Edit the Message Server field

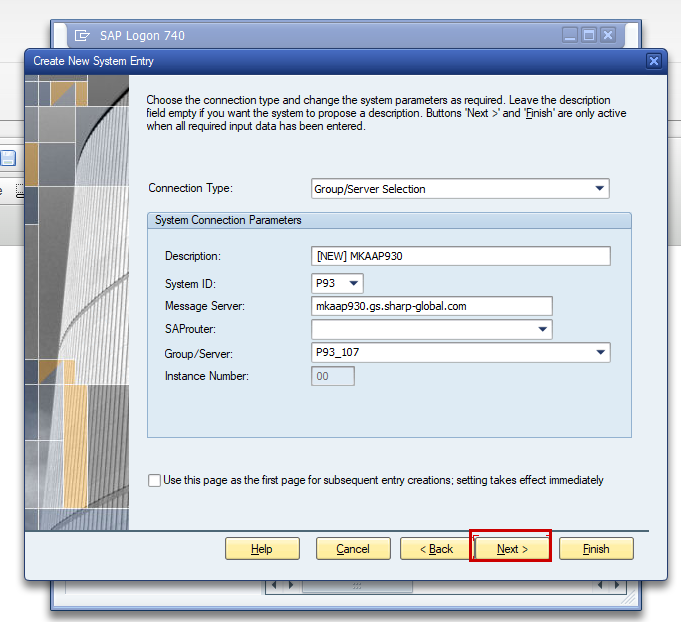coord(432,306)
